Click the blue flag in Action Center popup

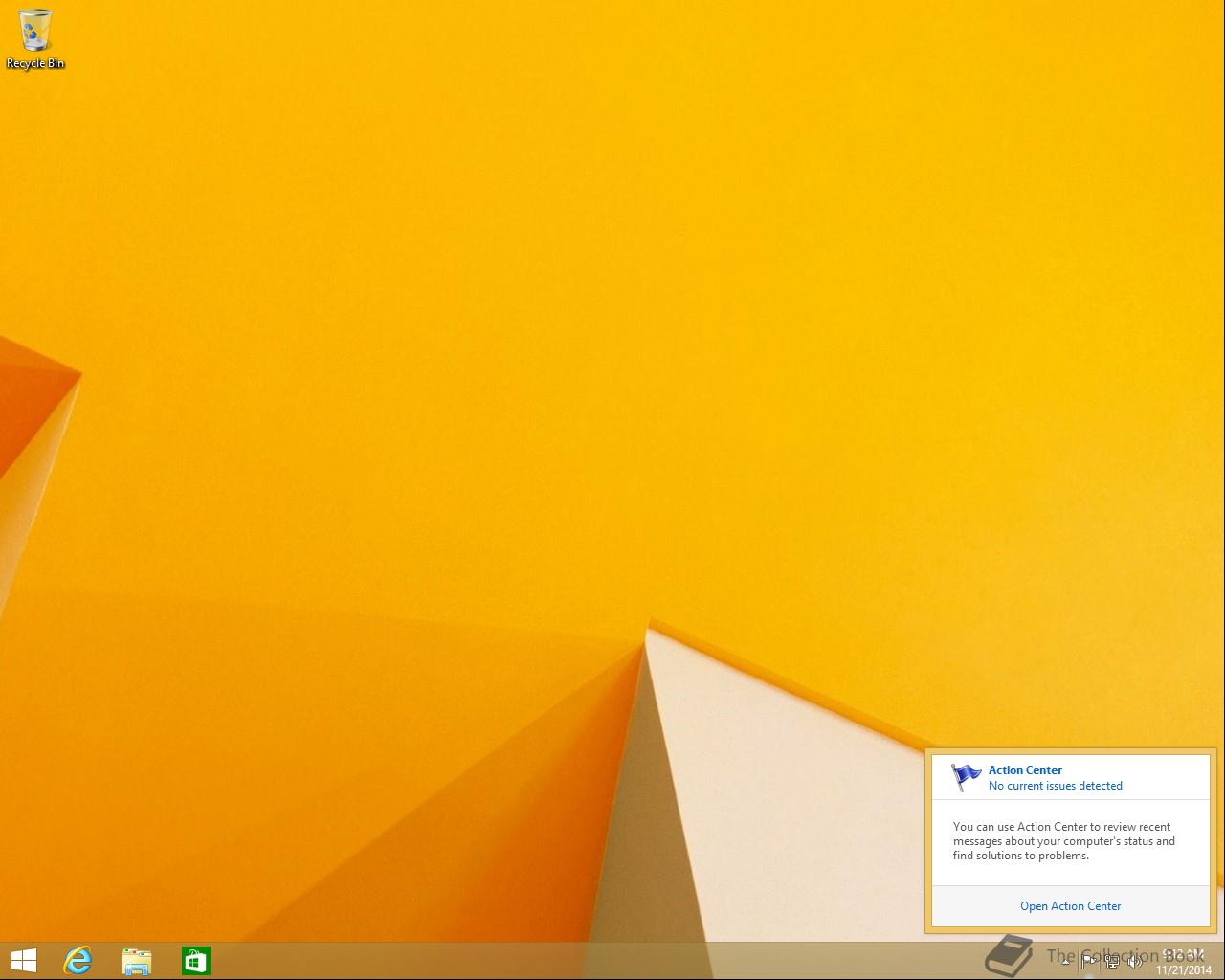(967, 776)
